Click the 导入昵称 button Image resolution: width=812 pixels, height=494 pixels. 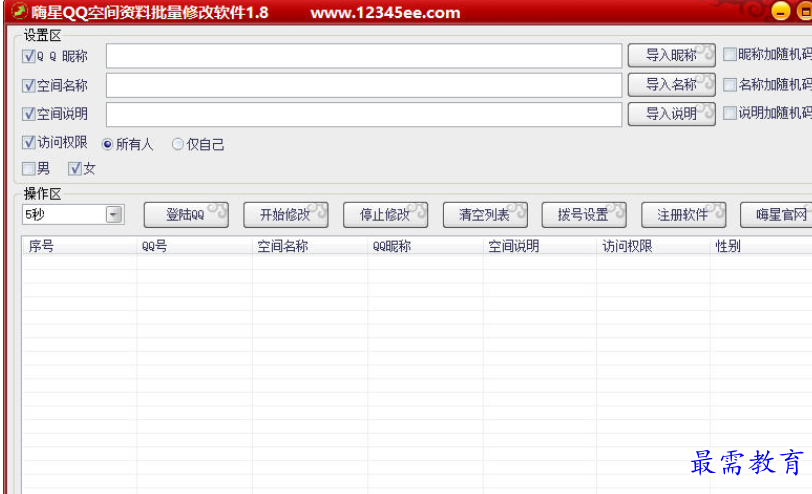[672, 55]
